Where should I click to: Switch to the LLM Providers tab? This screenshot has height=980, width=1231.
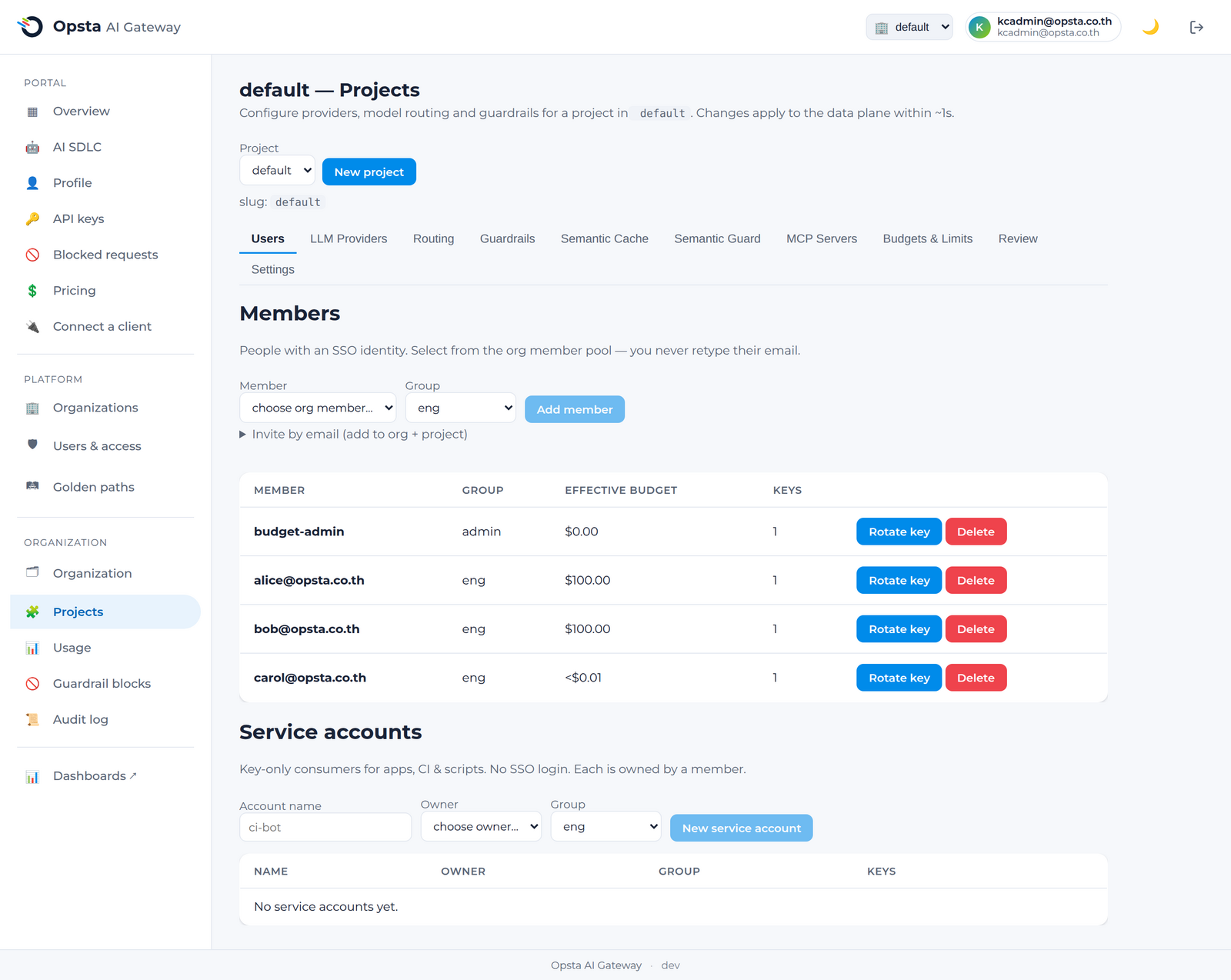[349, 238]
